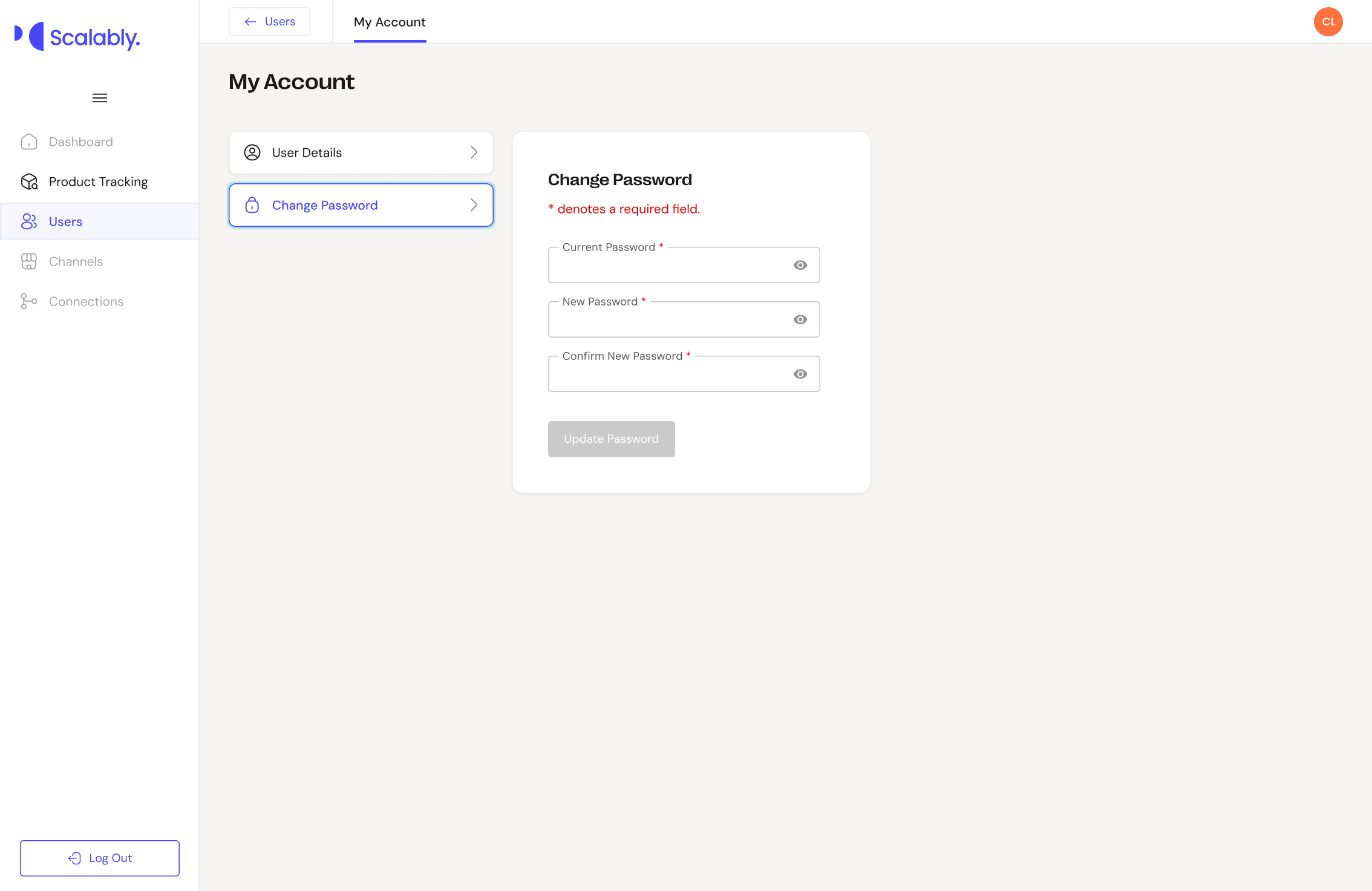The width and height of the screenshot is (1372, 891).
Task: Show the Current Password text
Action: (x=800, y=265)
